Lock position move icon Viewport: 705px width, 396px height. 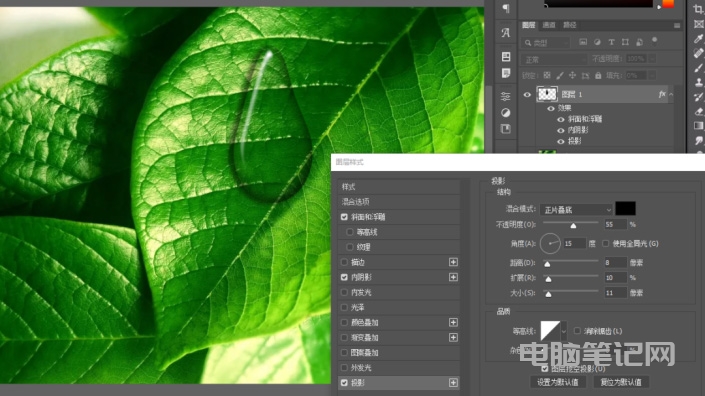572,76
